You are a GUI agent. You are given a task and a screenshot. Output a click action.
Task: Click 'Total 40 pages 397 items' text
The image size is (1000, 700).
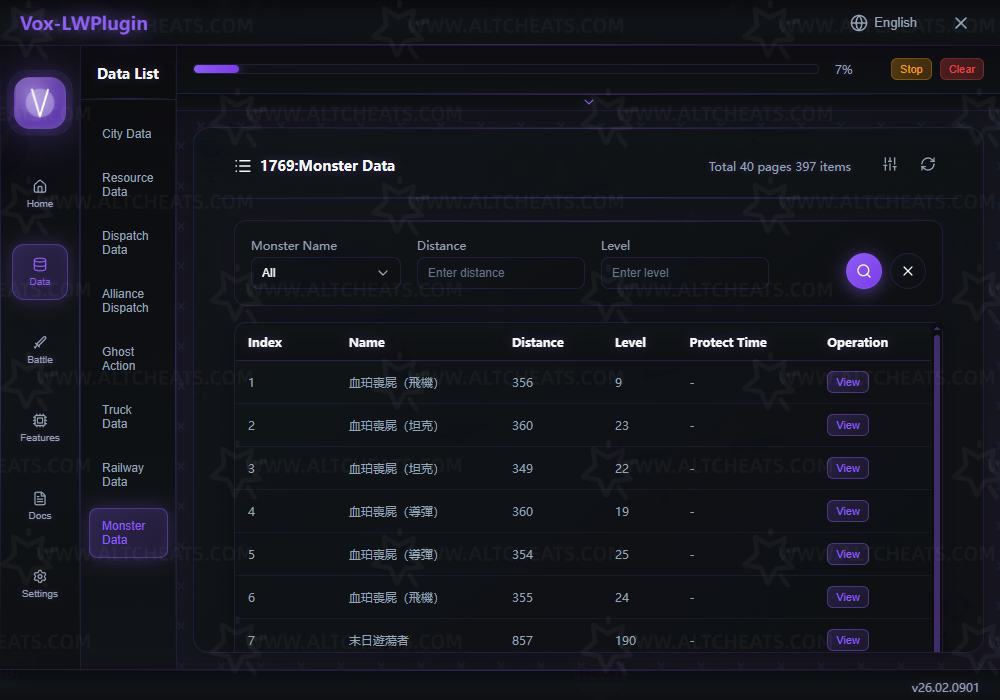779,167
